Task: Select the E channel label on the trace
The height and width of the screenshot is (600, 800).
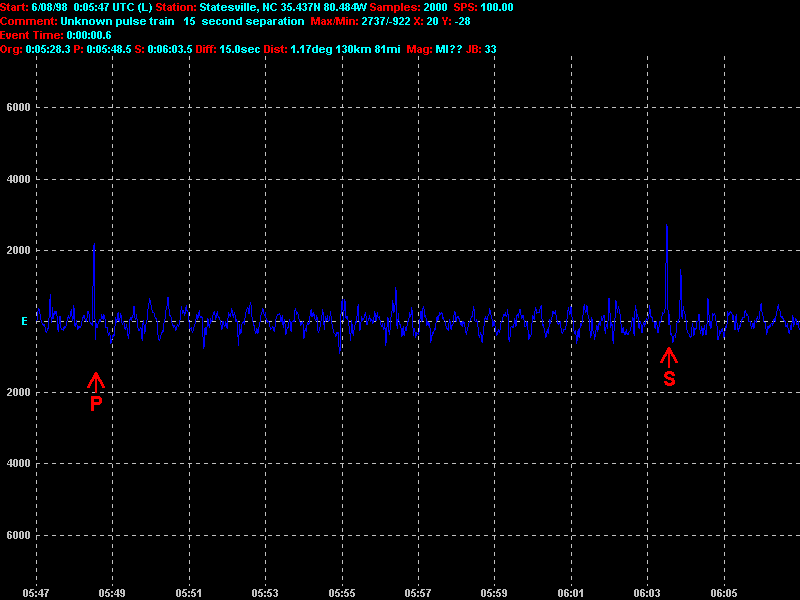Action: pos(24,321)
